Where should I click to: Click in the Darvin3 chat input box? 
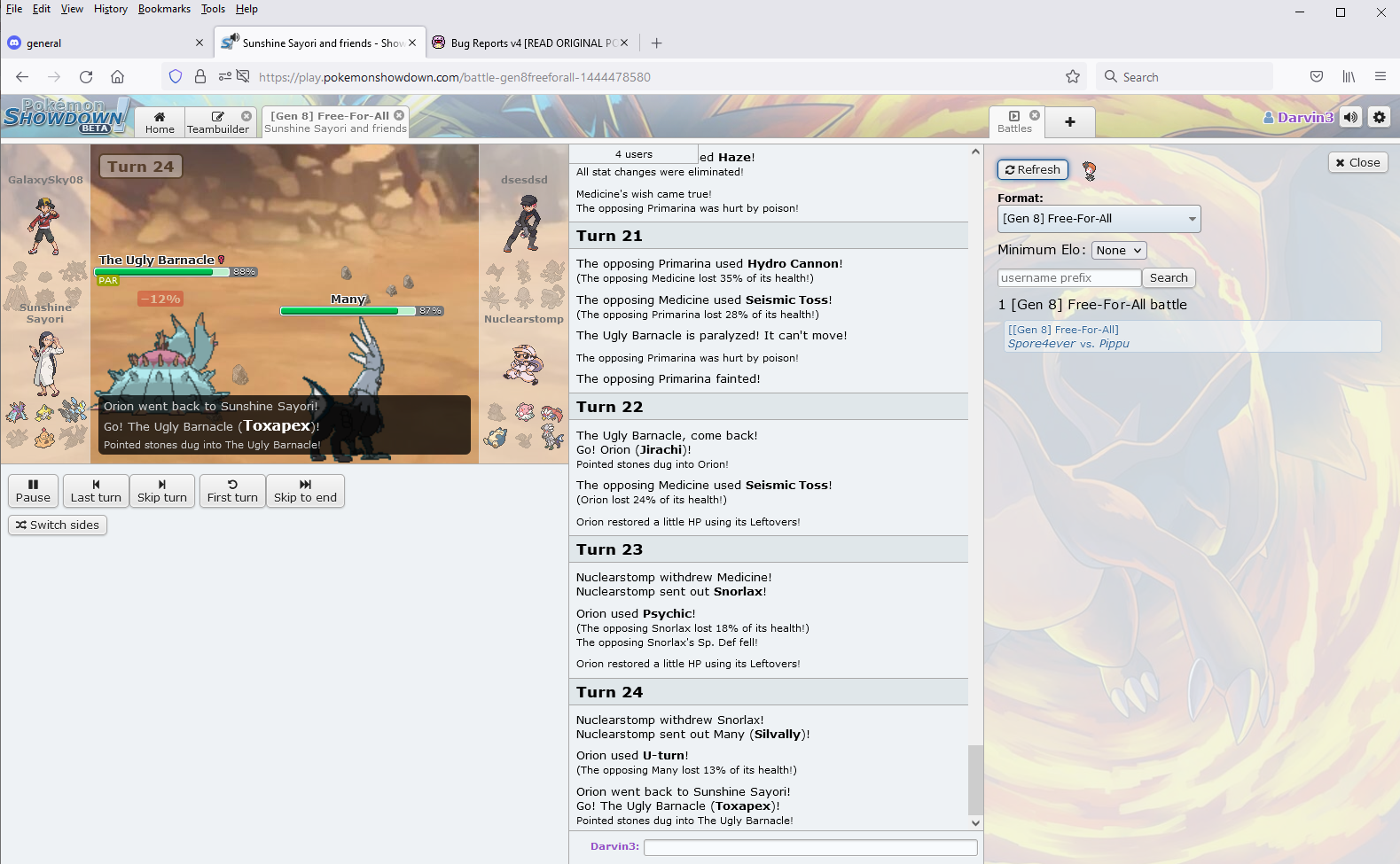(x=810, y=847)
